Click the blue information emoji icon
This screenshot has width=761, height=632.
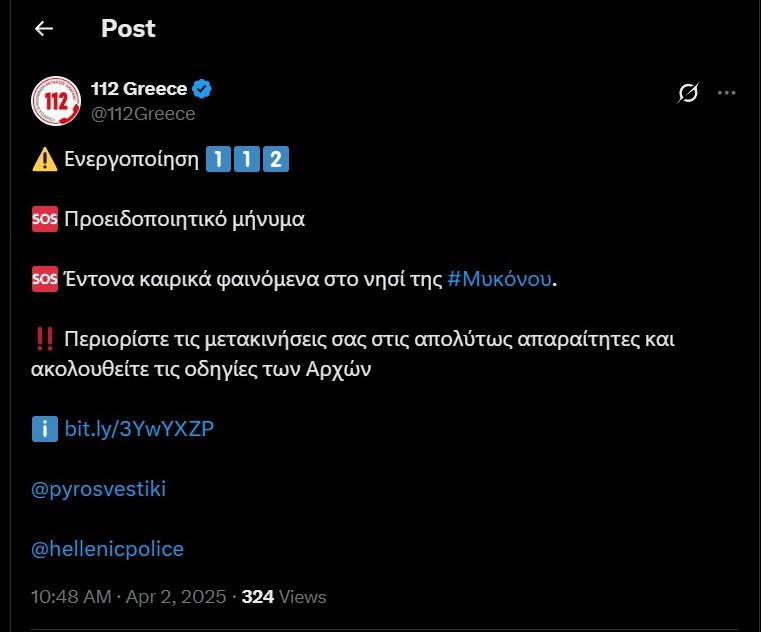[x=45, y=429]
